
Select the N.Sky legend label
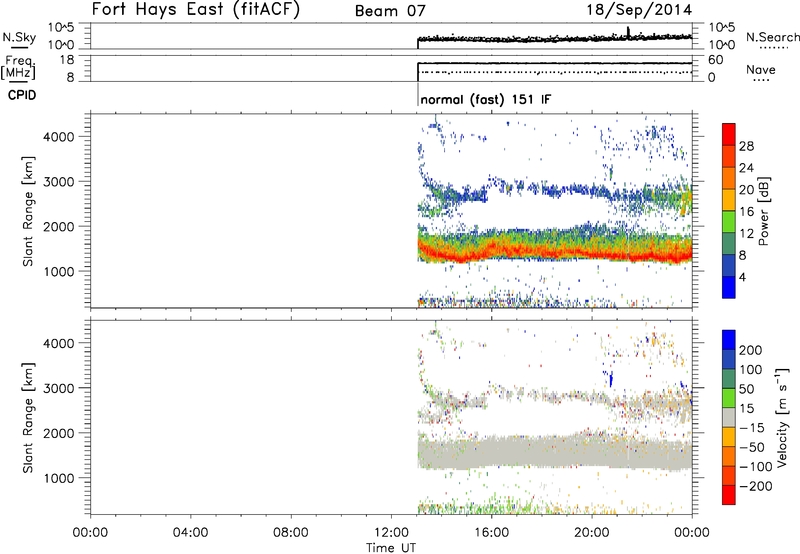(19, 37)
